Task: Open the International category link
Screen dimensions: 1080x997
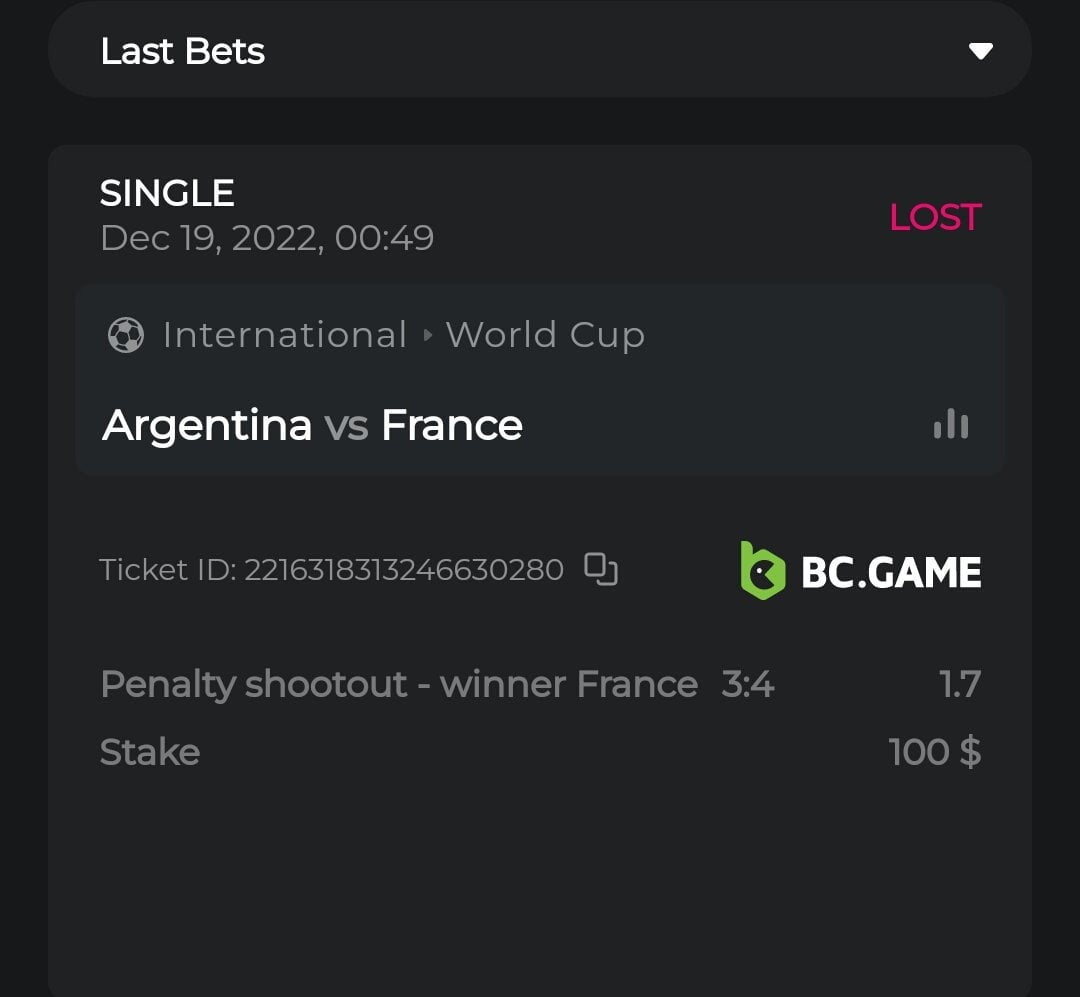Action: (285, 335)
